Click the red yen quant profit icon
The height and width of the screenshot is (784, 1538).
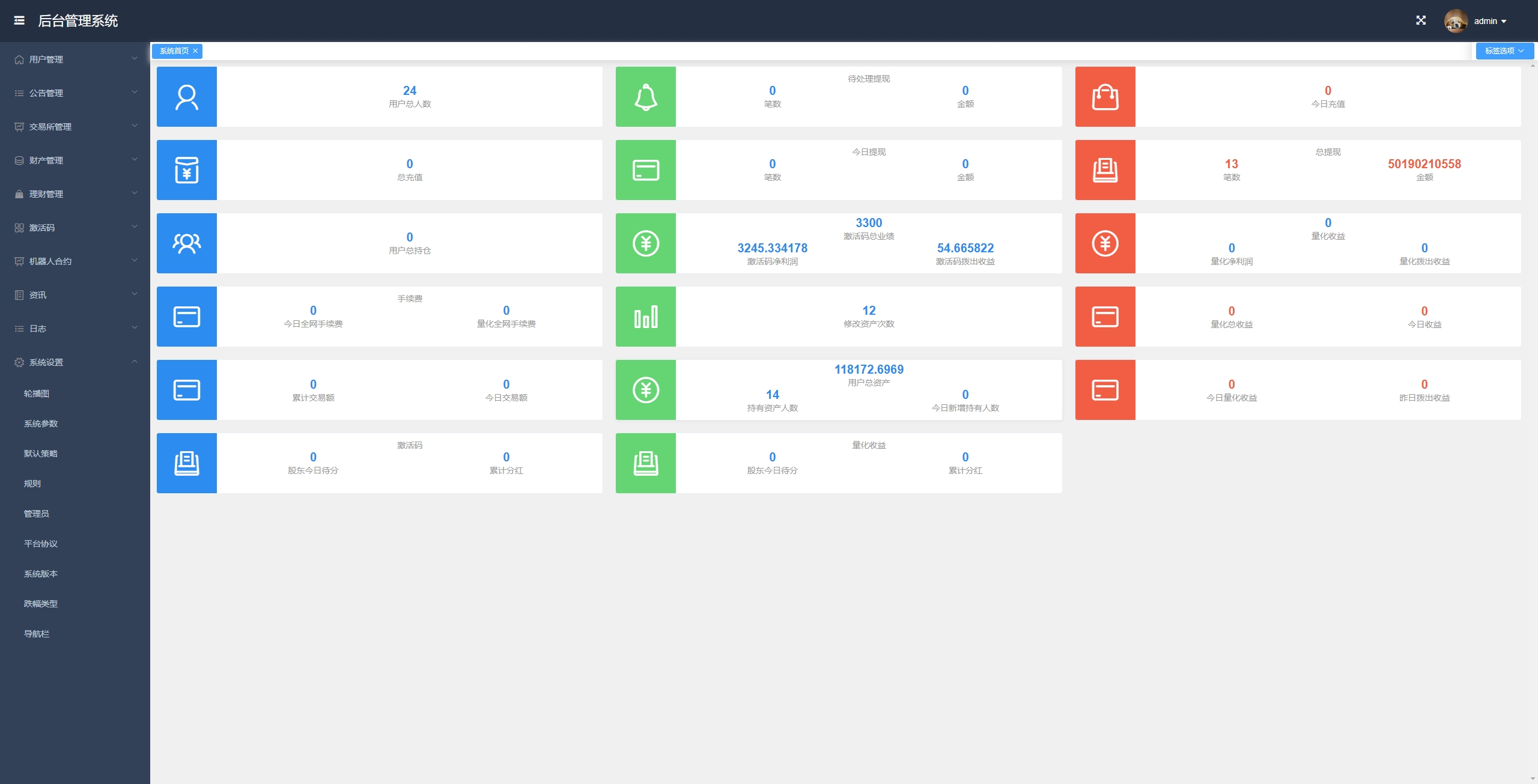tap(1105, 243)
